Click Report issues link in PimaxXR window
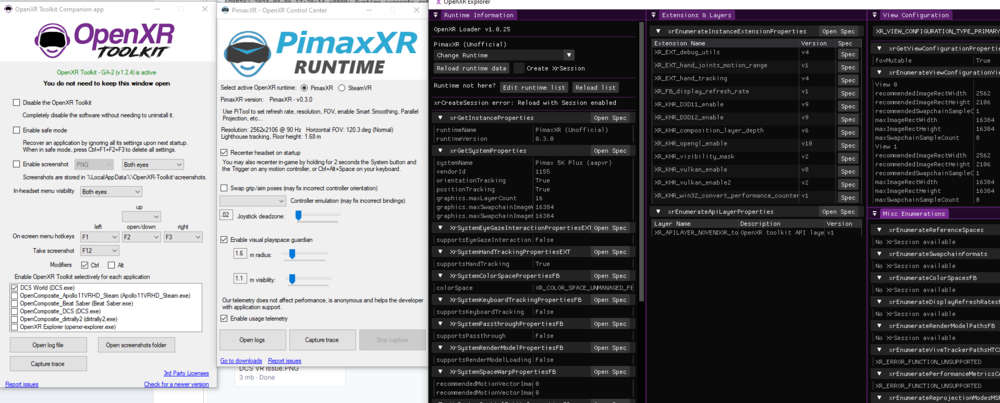Image resolution: width=1000 pixels, height=403 pixels. coord(284,361)
